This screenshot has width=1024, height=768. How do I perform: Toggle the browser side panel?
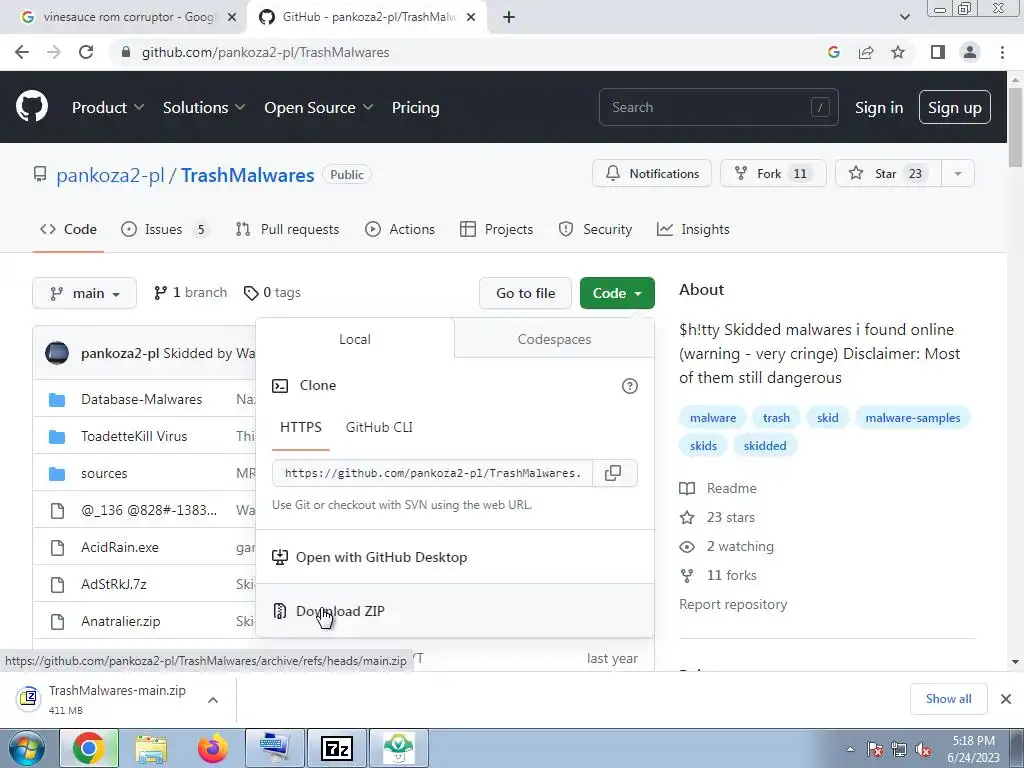pos(938,52)
